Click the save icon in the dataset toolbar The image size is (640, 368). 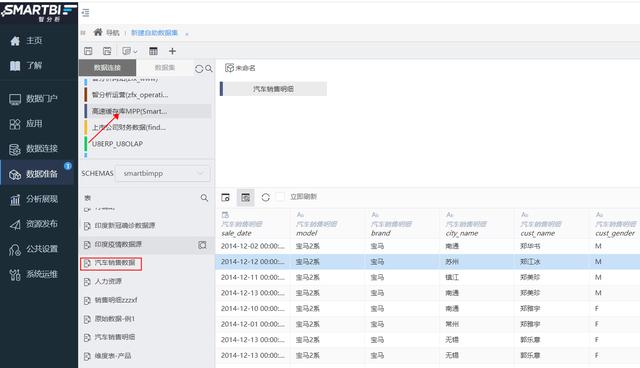coord(88,51)
